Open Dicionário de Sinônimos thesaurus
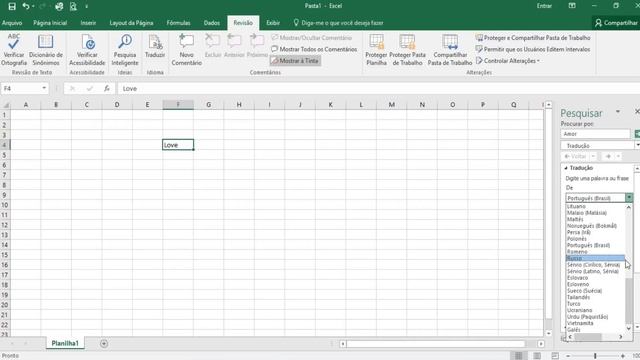640x360 pixels. [x=46, y=50]
